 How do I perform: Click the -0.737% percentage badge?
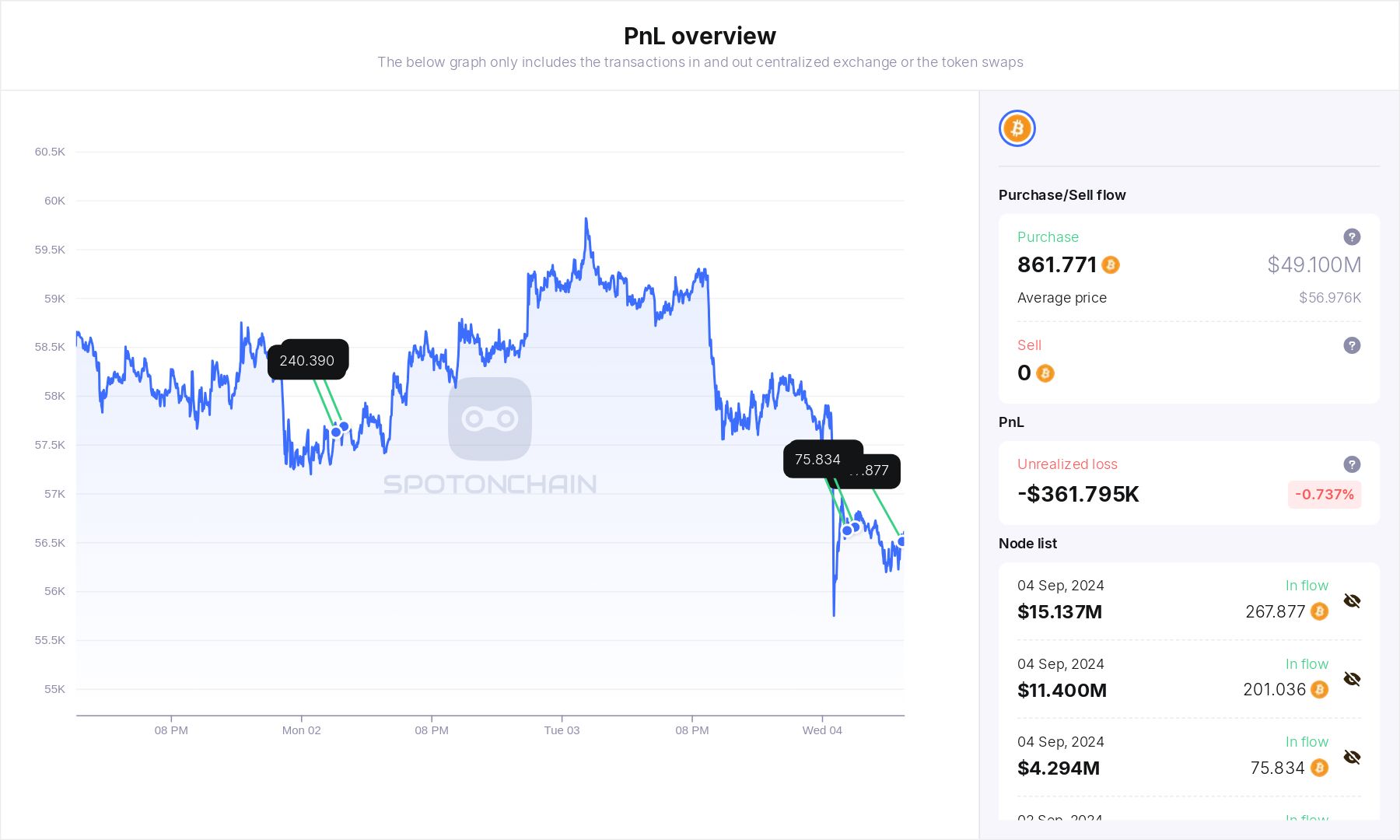pyautogui.click(x=1324, y=495)
